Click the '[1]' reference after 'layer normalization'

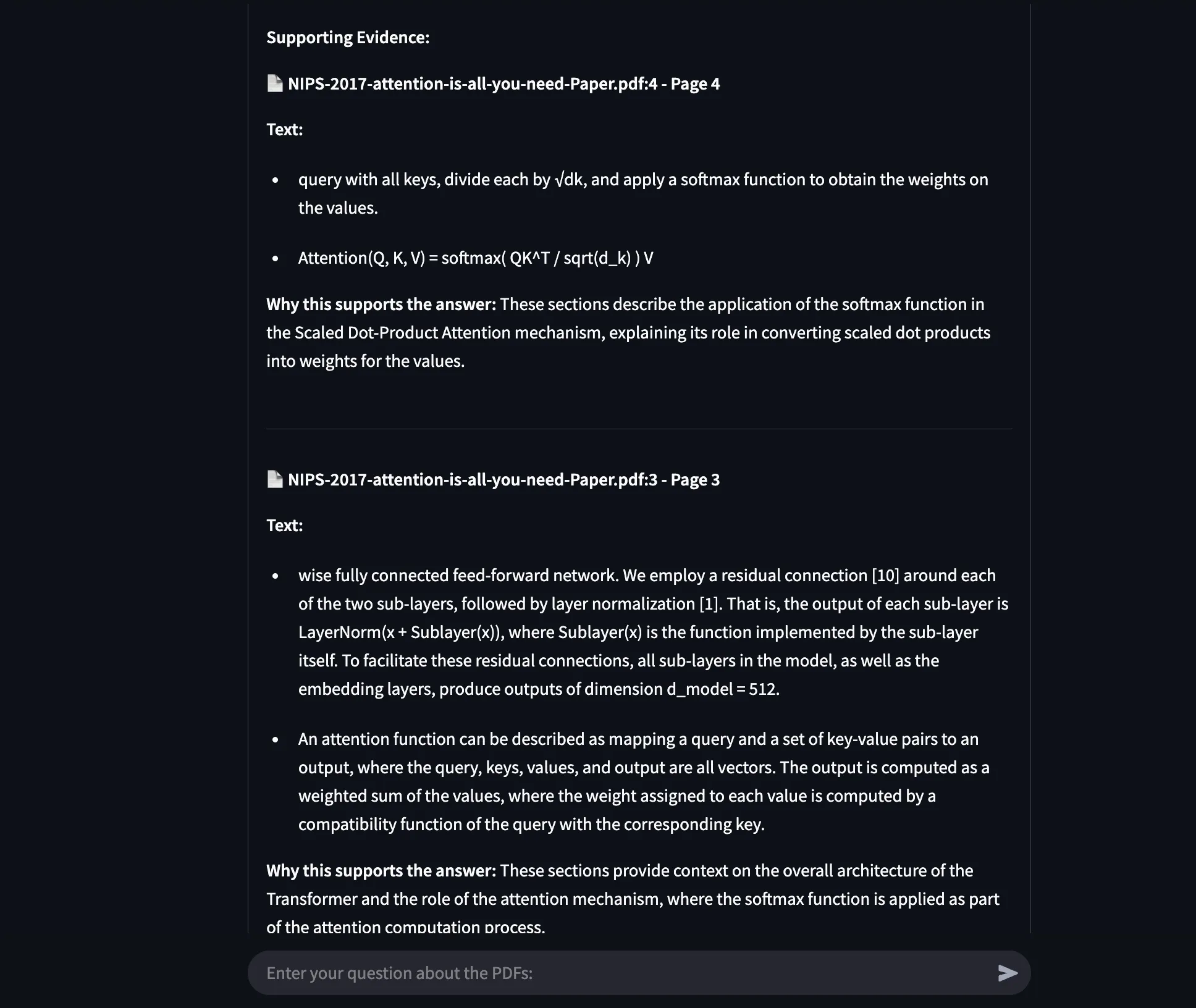(709, 604)
